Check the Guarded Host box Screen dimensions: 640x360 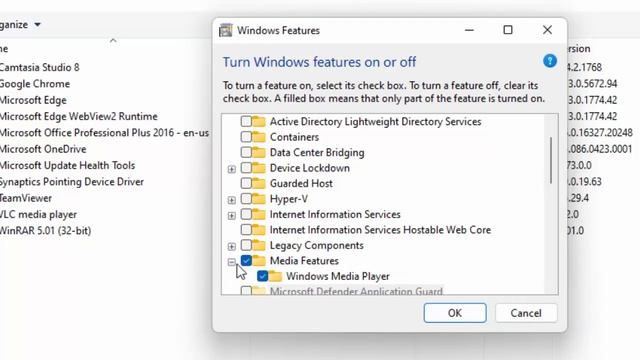pyautogui.click(x=246, y=183)
